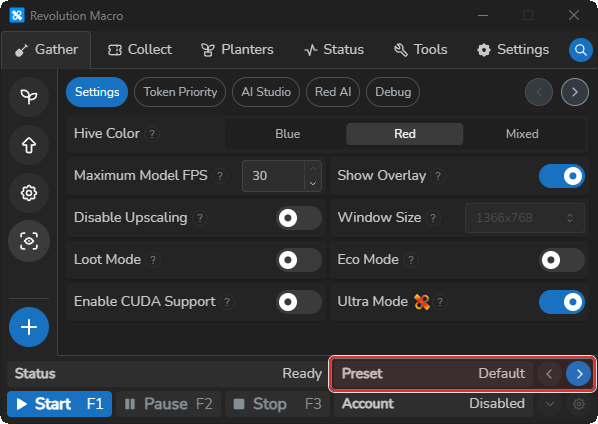Open the Window Size dropdown
Viewport: 598px width, 424px height.
click(x=525, y=218)
